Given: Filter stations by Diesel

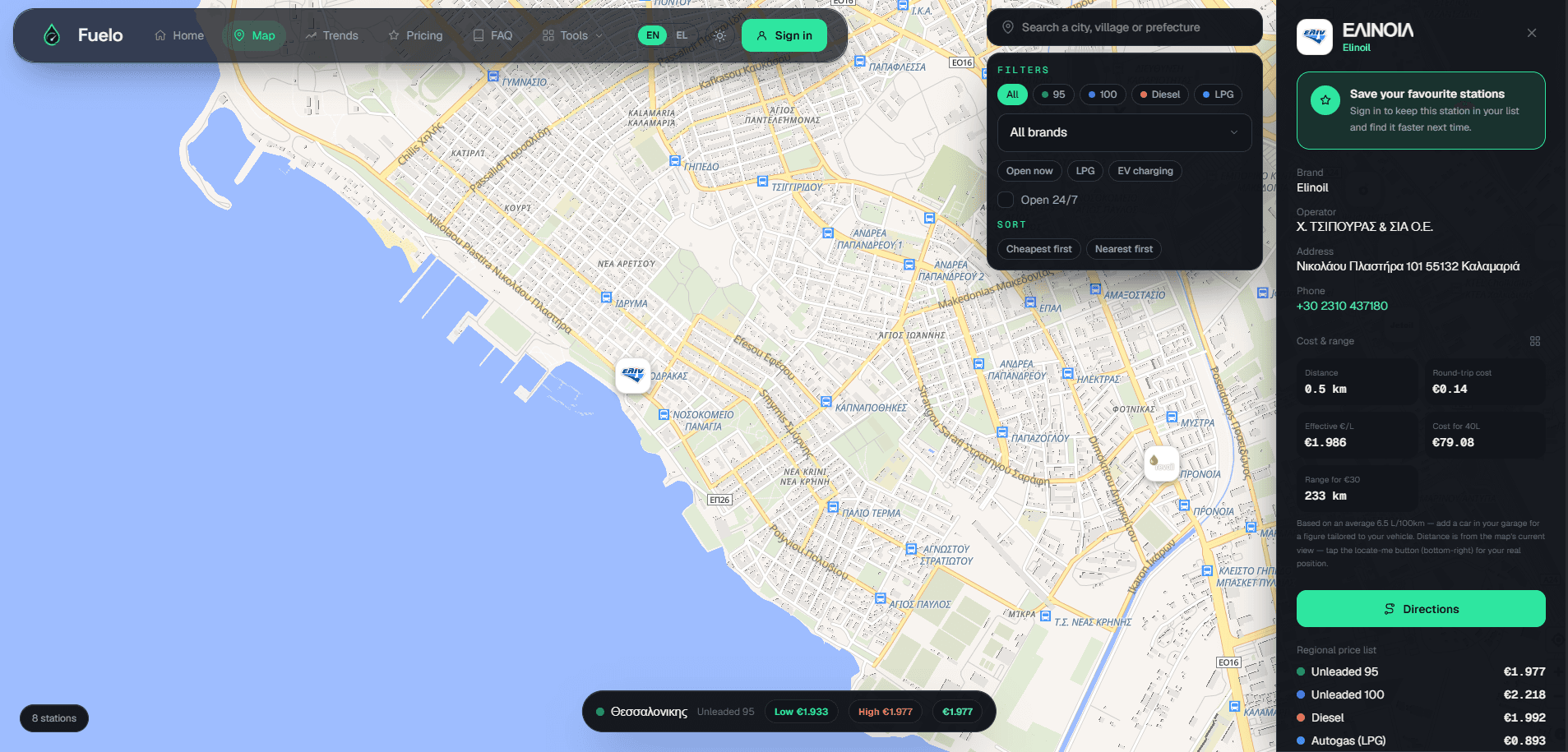Looking at the screenshot, I should 1160,95.
